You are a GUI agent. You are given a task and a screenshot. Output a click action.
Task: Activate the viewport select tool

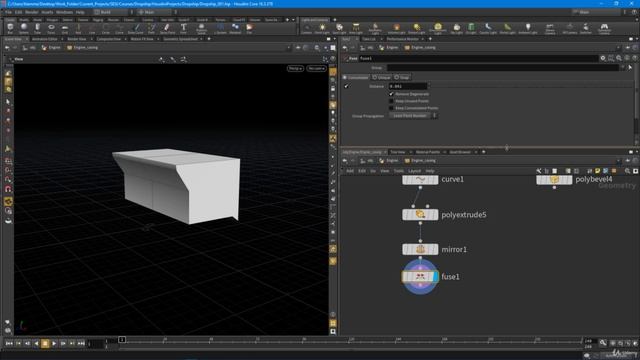(x=8, y=102)
